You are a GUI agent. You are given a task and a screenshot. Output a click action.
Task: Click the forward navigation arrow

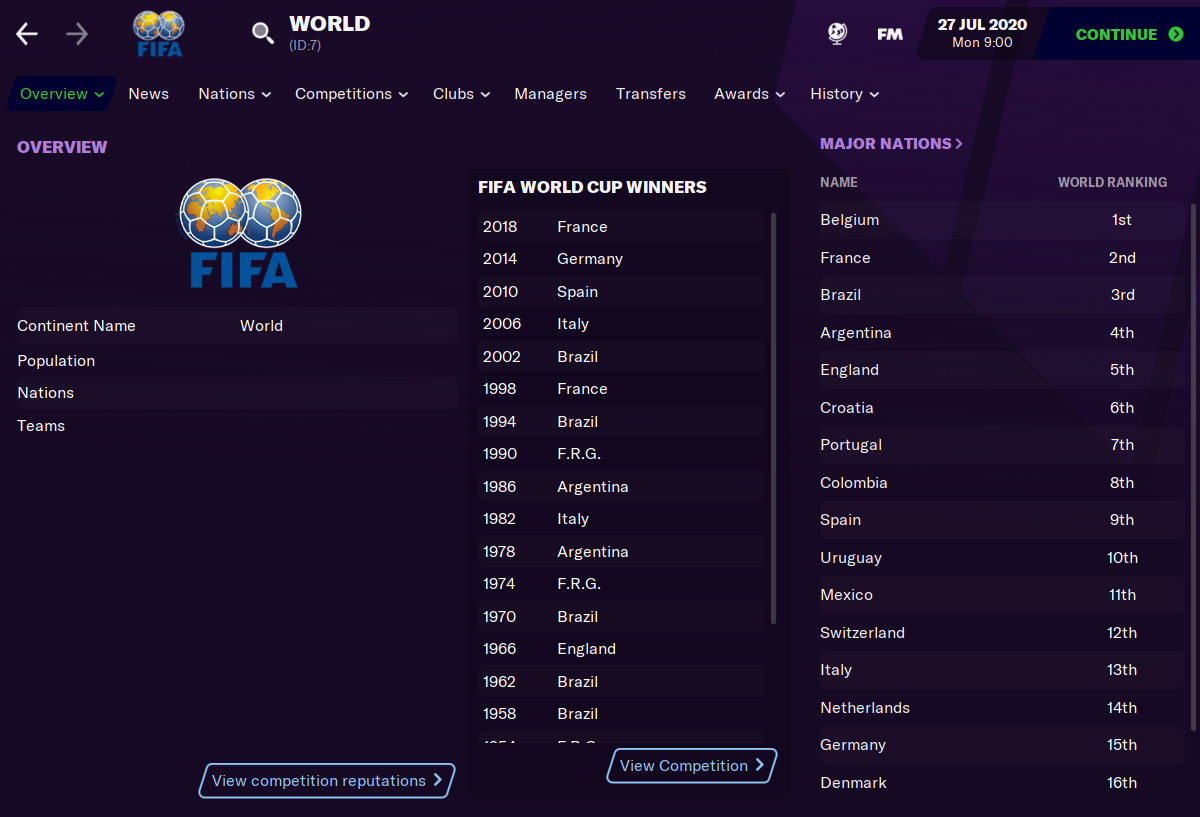(x=76, y=33)
